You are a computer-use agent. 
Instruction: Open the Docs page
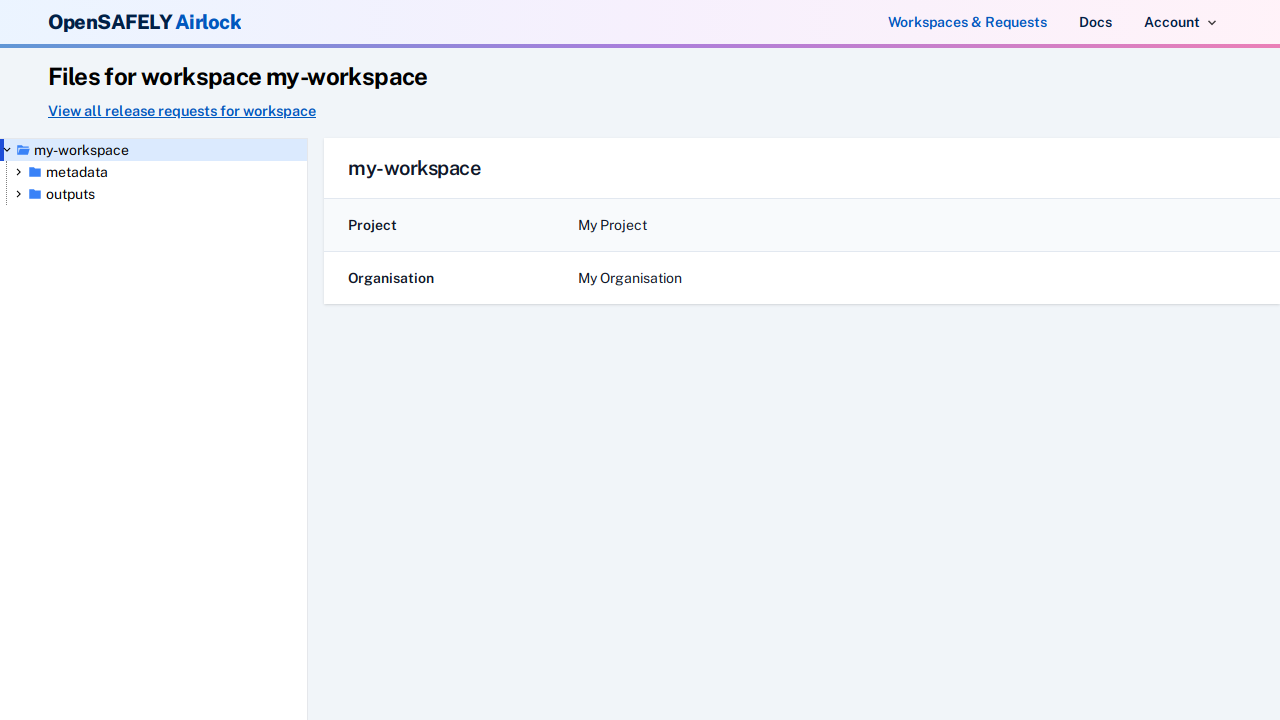pyautogui.click(x=1095, y=22)
